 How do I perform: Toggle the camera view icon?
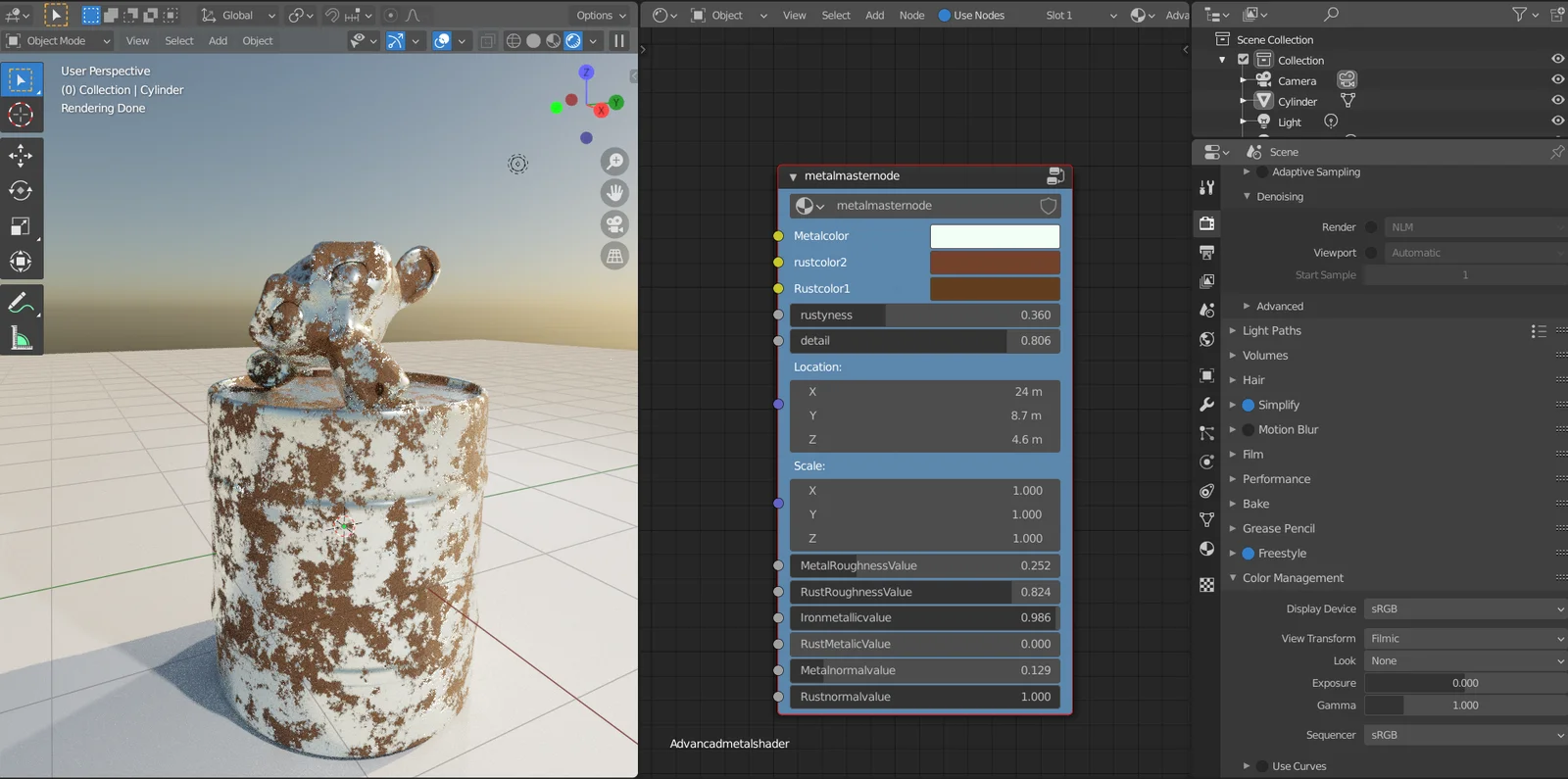614,224
